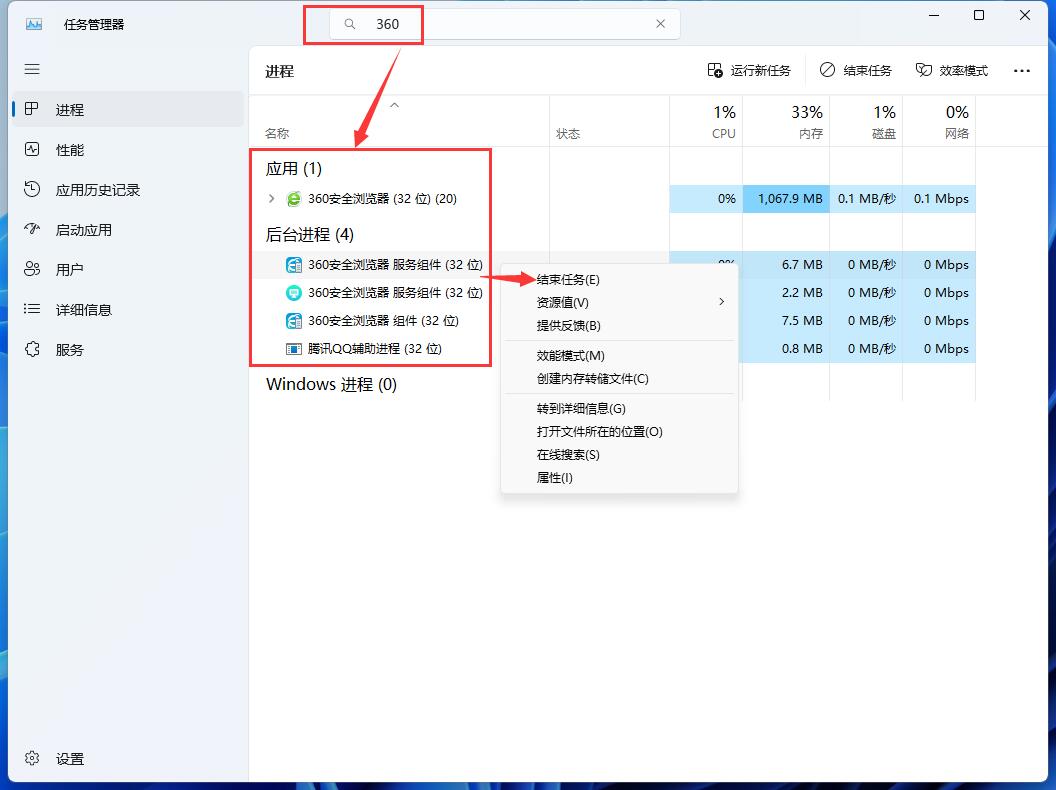Click into the search field containing 360
Screen dimensions: 1056x790
(x=504, y=24)
